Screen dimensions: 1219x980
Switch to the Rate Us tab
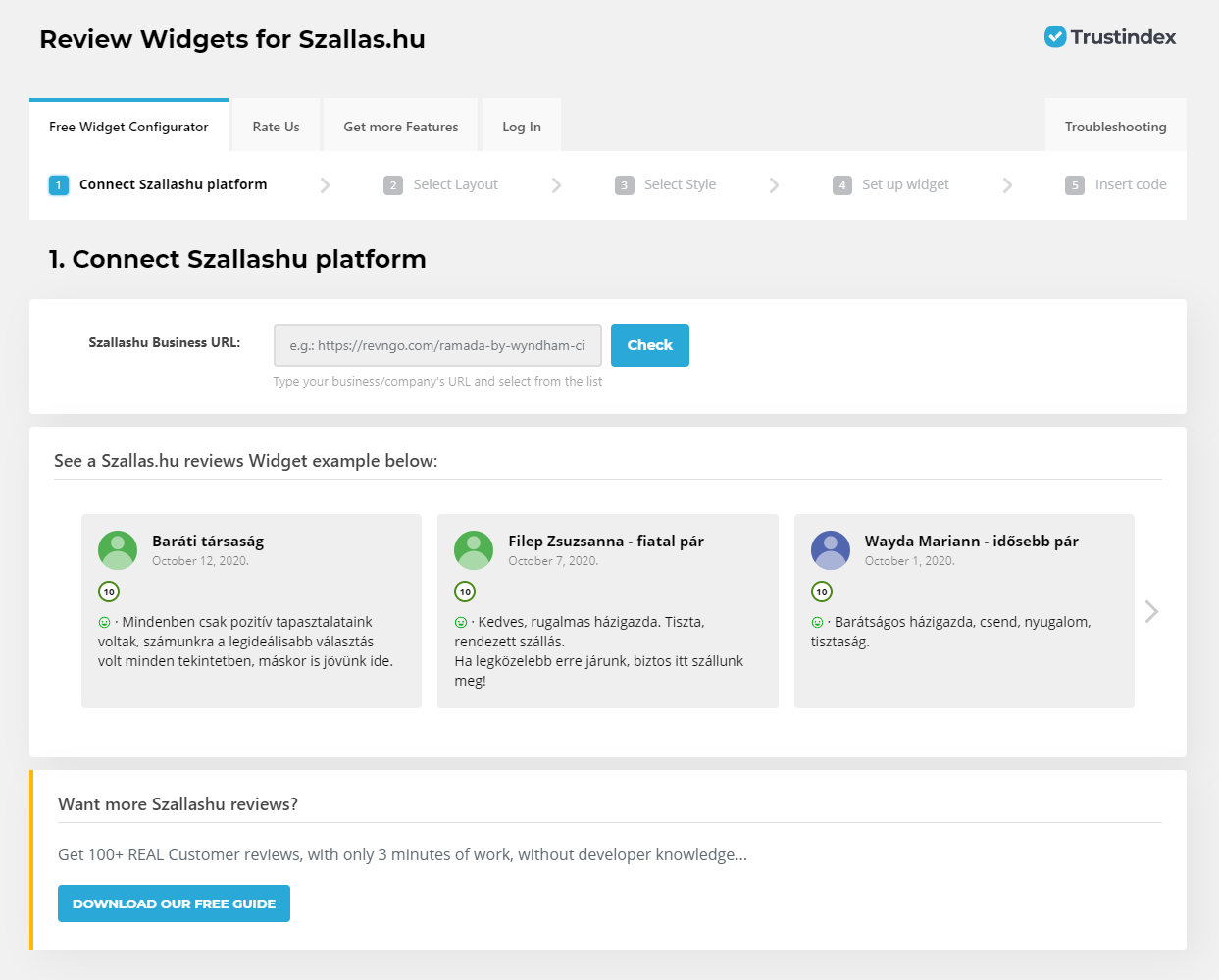tap(276, 127)
